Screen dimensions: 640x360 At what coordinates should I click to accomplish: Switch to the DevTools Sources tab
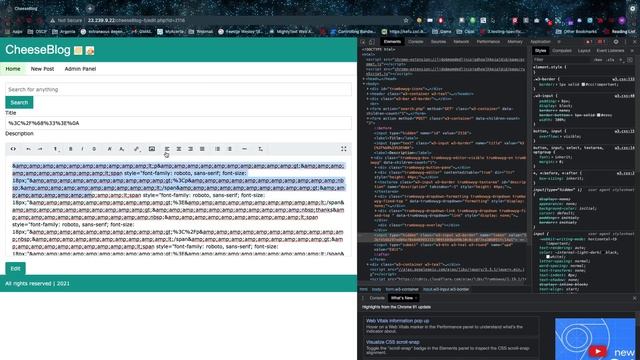coord(438,42)
